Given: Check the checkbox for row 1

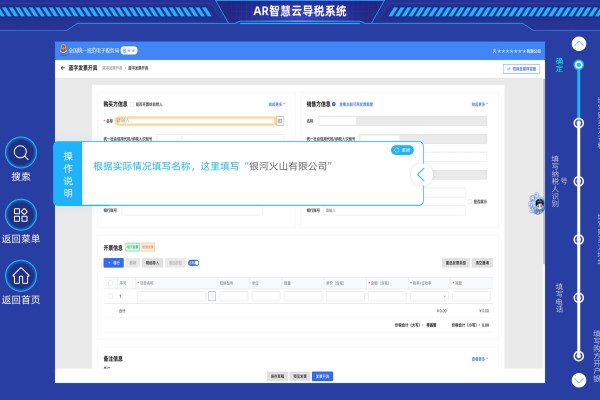Looking at the screenshot, I should 110,296.
